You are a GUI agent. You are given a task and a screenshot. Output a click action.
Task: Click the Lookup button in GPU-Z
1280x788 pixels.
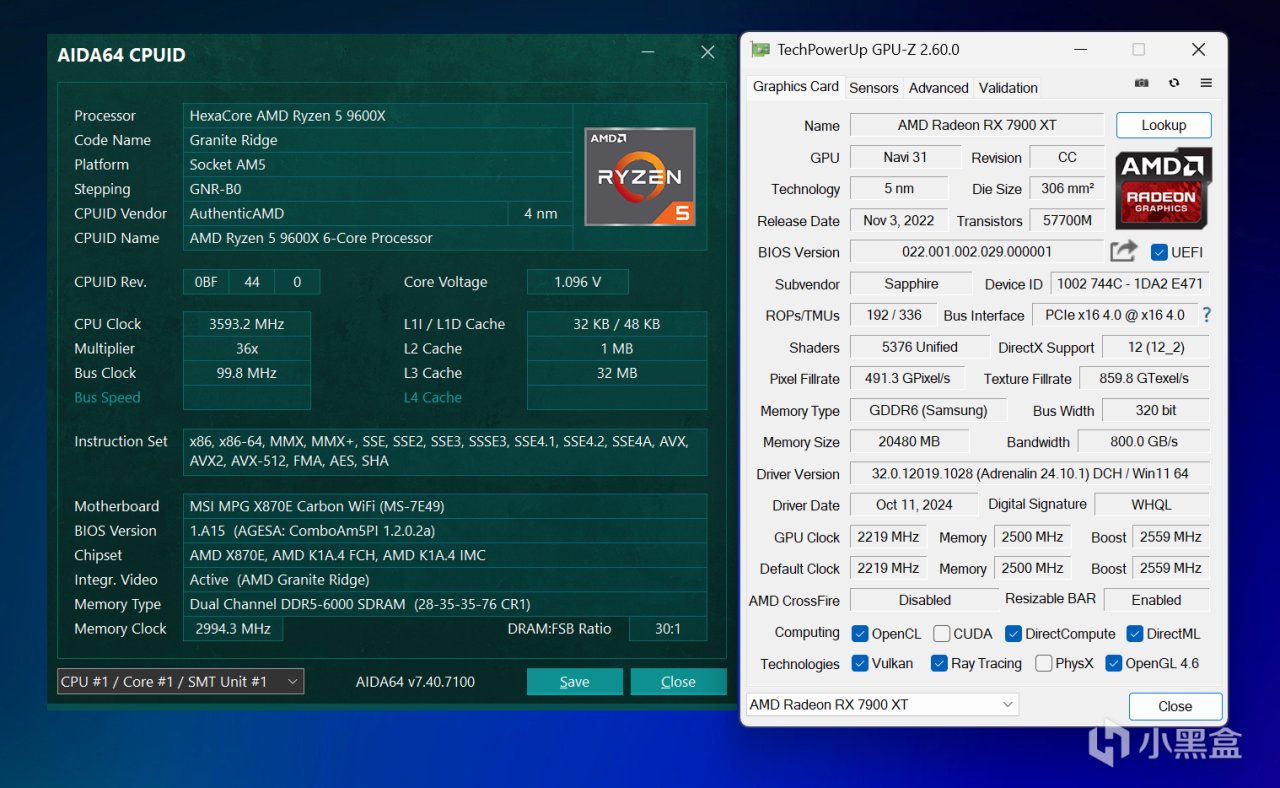[1164, 125]
